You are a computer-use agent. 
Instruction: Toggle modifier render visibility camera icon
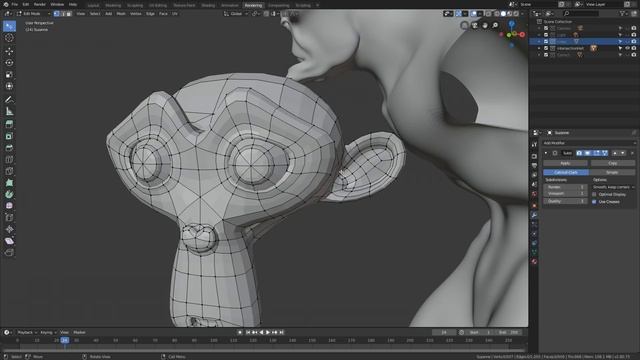[579, 153]
